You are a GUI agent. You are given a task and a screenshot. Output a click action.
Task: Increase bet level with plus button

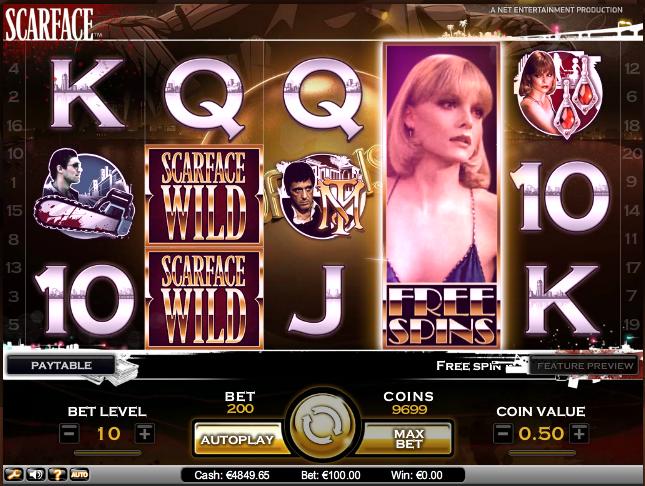coord(145,433)
